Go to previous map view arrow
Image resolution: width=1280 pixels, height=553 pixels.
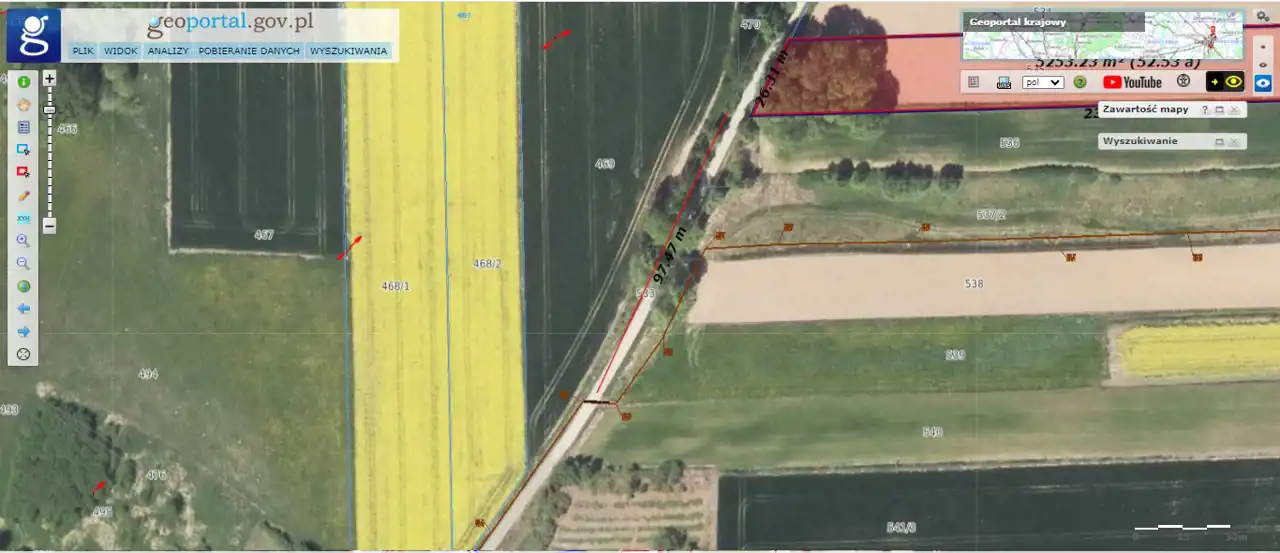coord(23,309)
